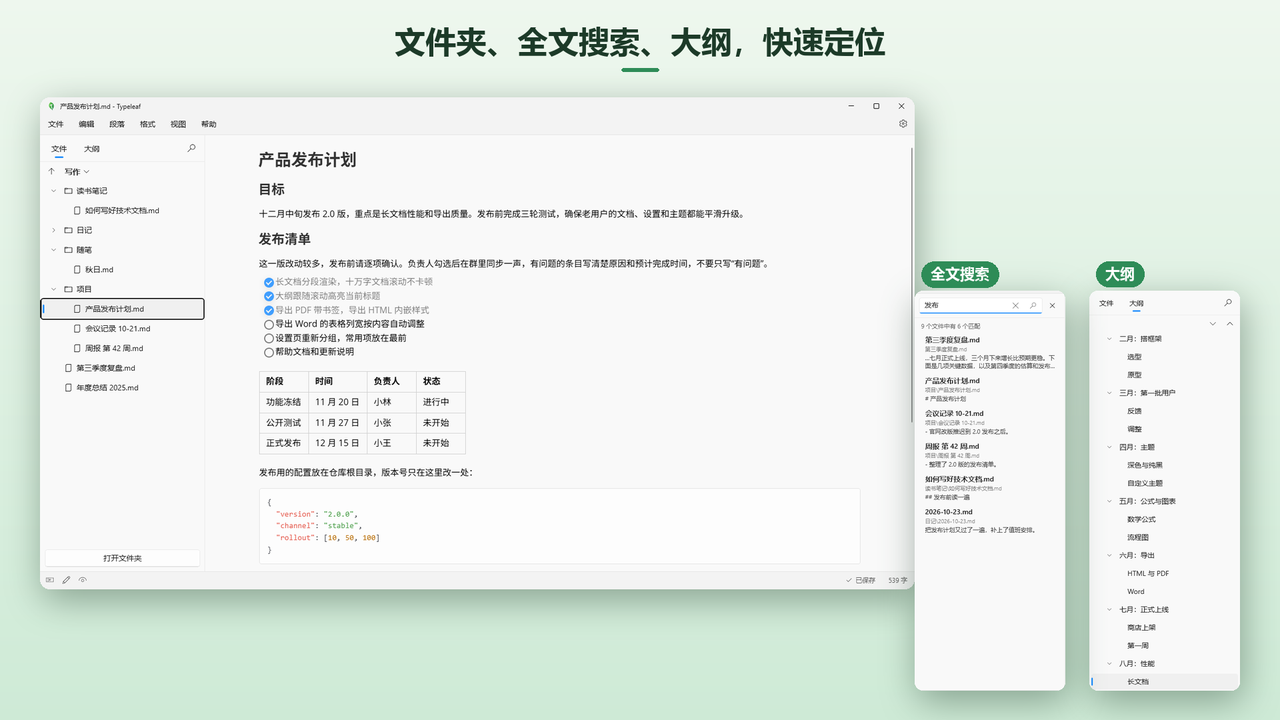Go up a folder with the up arrow
Image resolution: width=1280 pixels, height=720 pixels.
coord(52,171)
